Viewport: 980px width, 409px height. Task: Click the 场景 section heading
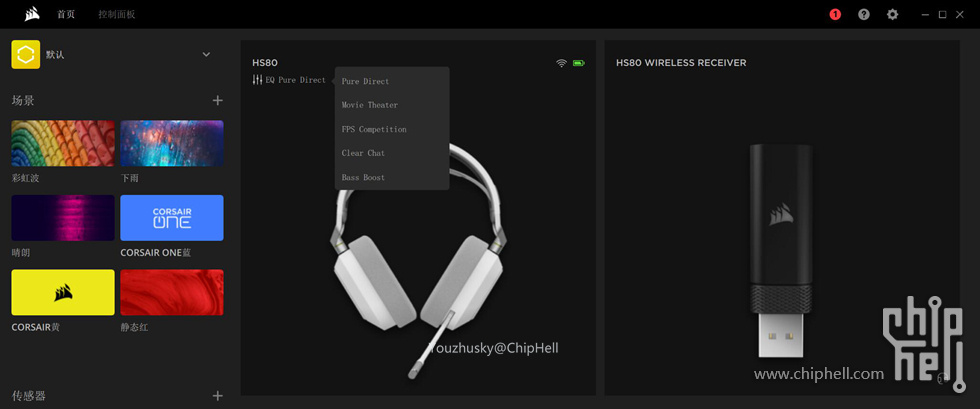click(x=23, y=100)
